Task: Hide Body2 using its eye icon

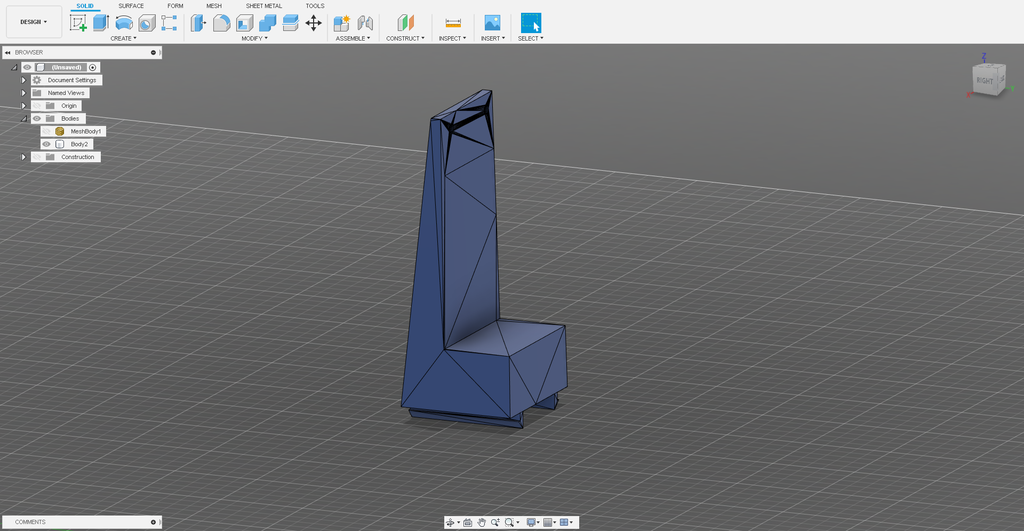Action: pos(46,144)
